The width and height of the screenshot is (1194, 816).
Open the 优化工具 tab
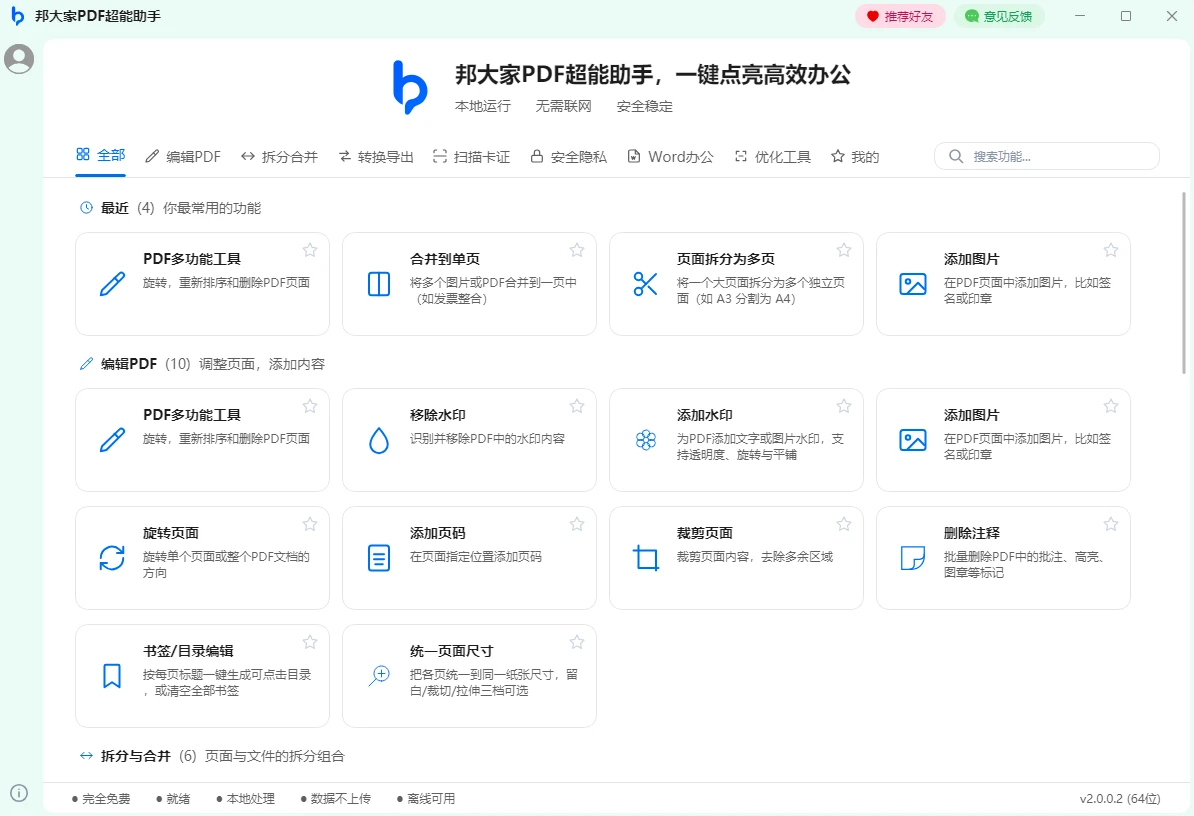click(772, 157)
